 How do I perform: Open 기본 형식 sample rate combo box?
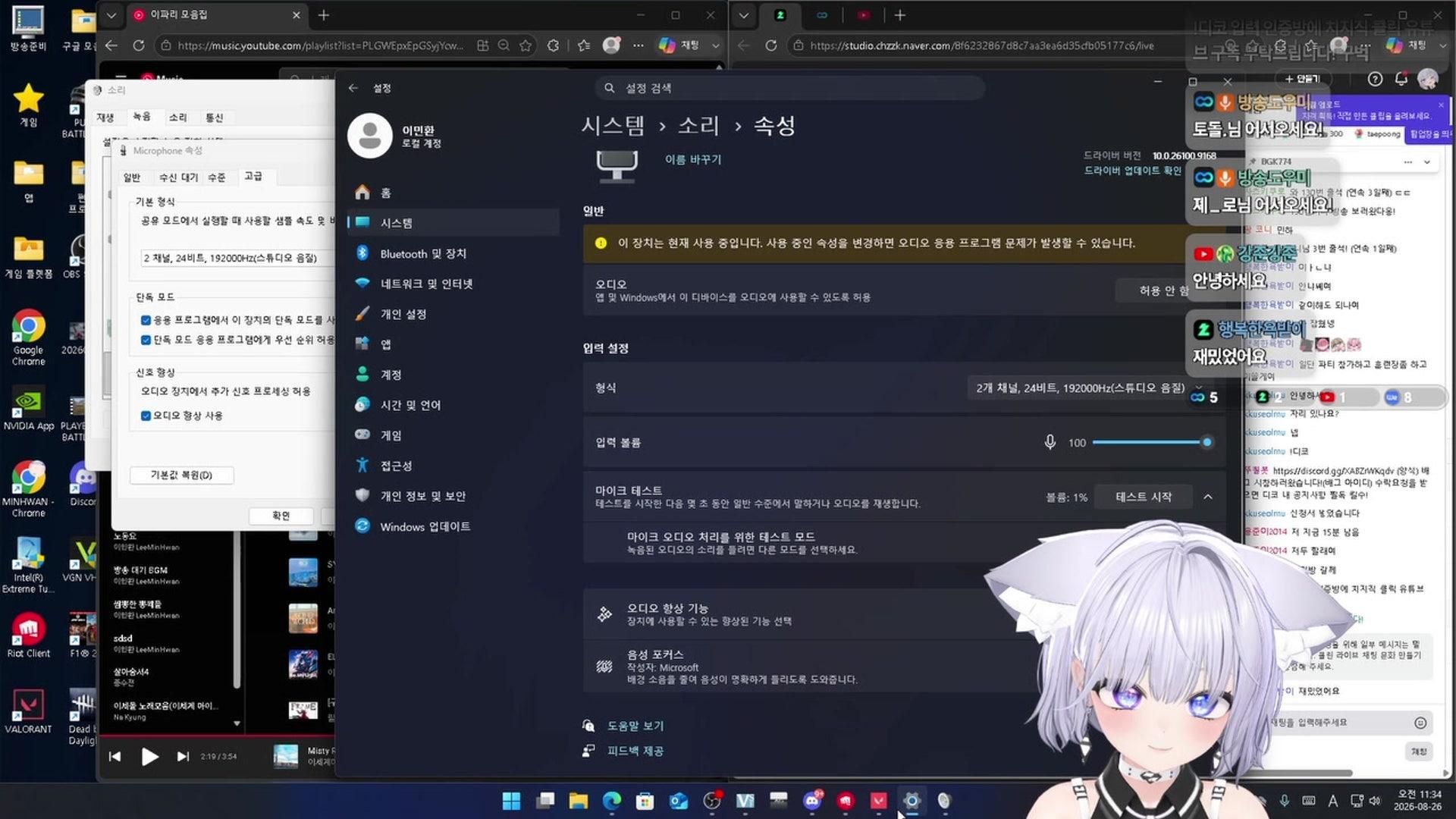[237, 258]
